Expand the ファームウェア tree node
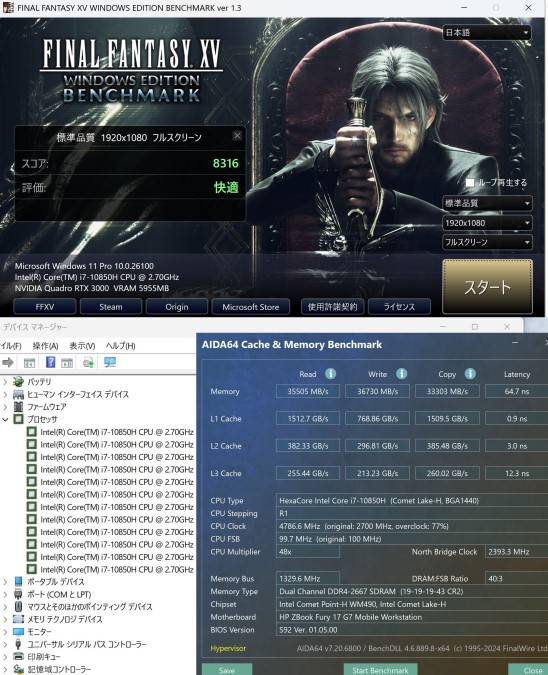548x675 pixels. [x=5, y=407]
